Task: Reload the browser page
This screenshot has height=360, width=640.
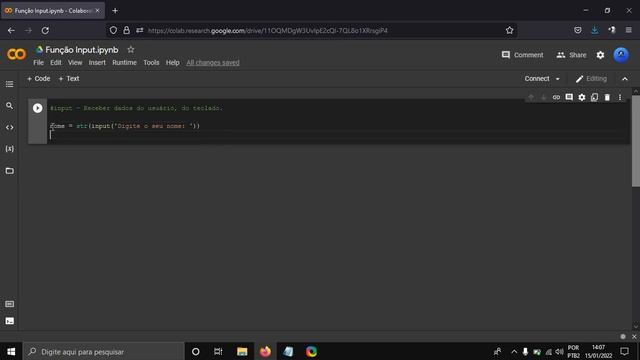Action: 45,30
